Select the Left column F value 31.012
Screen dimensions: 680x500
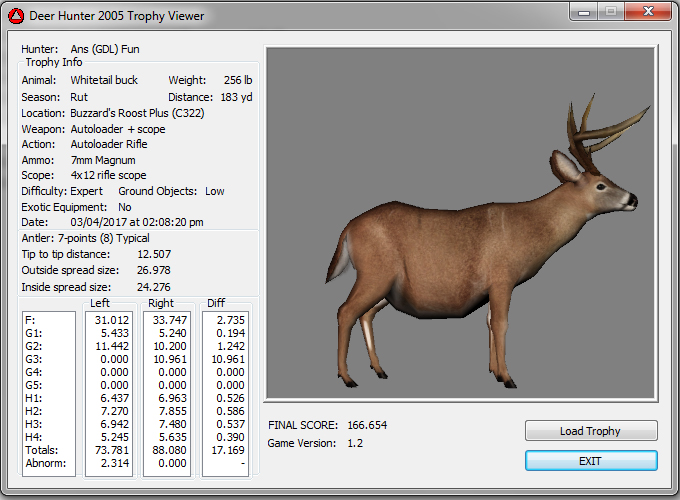coord(110,320)
